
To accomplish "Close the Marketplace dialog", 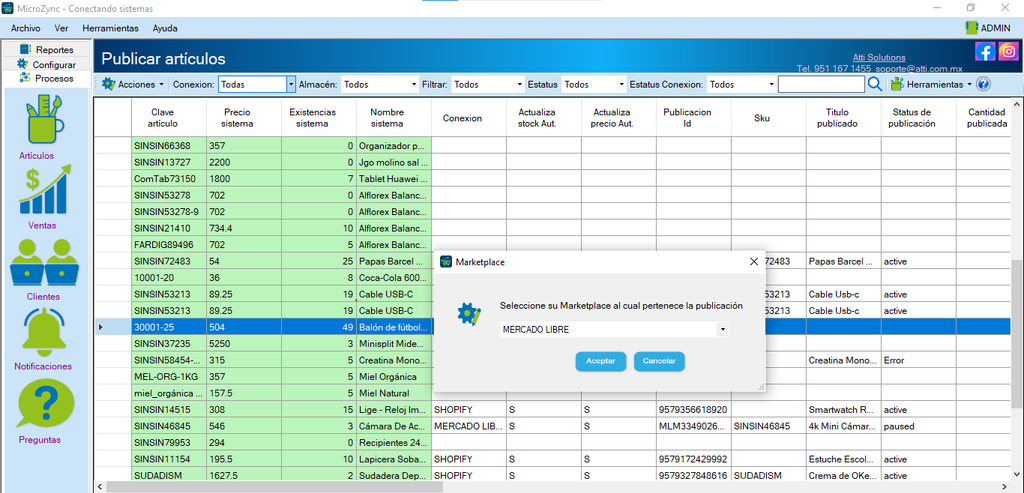I will (754, 262).
